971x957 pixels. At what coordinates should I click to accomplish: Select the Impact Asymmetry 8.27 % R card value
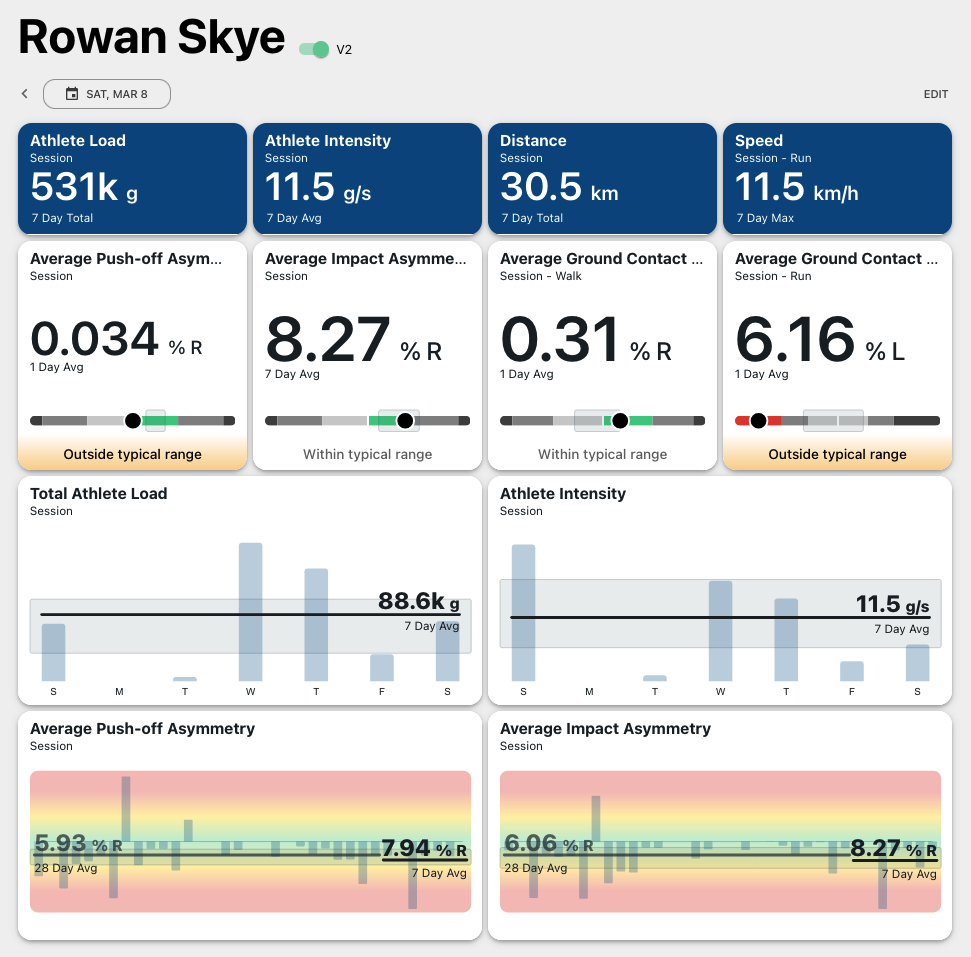click(354, 339)
